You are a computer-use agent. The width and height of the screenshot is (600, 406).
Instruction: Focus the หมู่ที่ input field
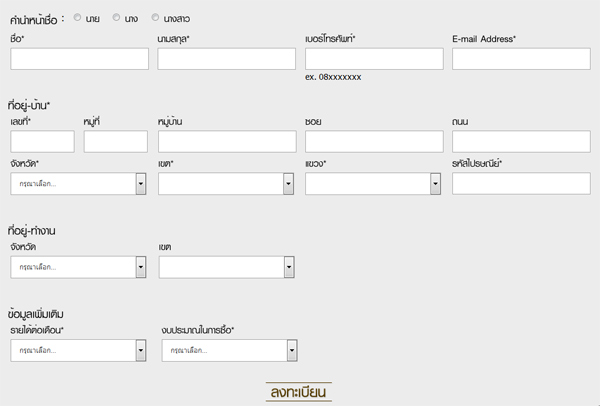[116, 142]
